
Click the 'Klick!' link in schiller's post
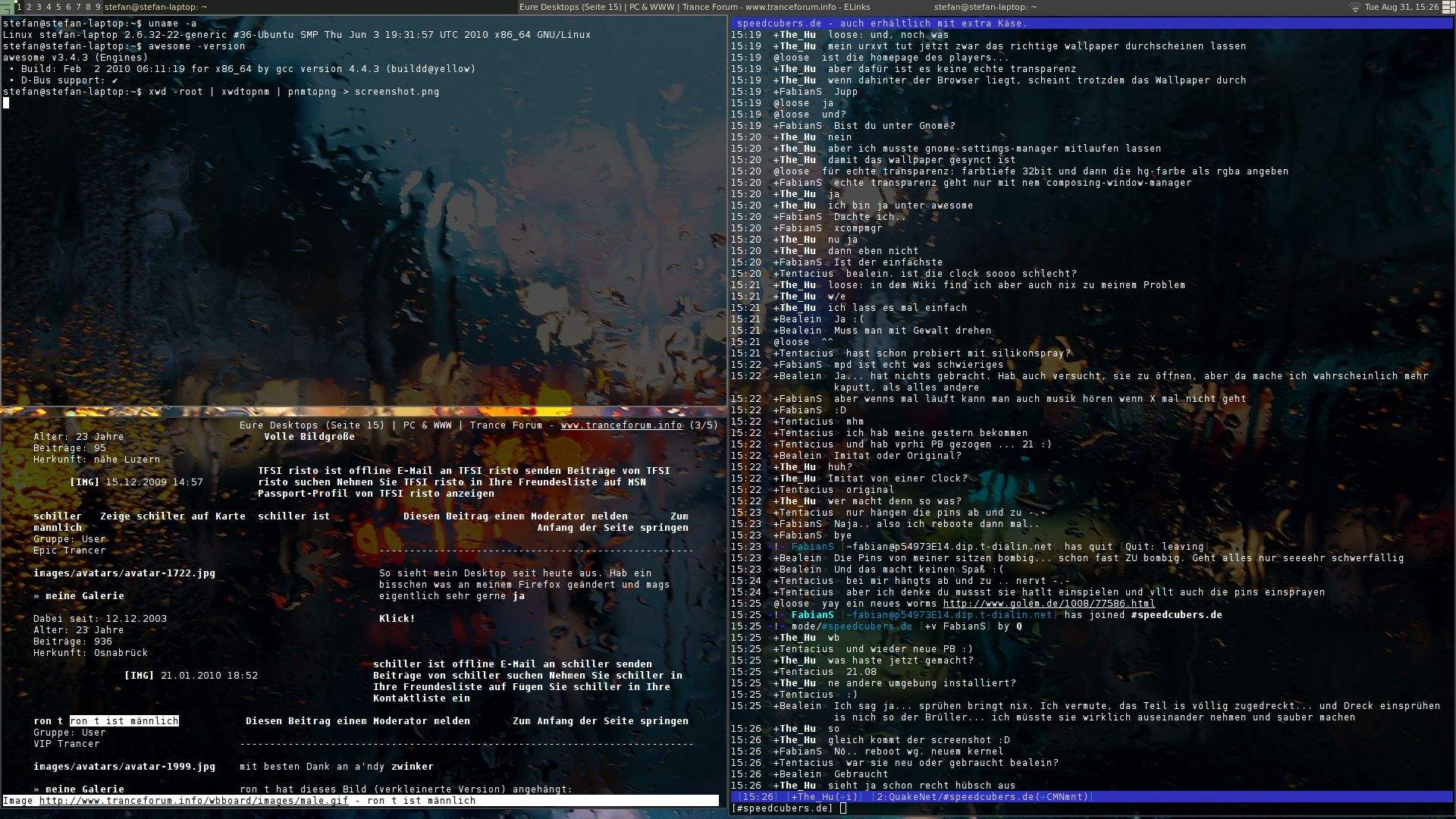pos(397,619)
